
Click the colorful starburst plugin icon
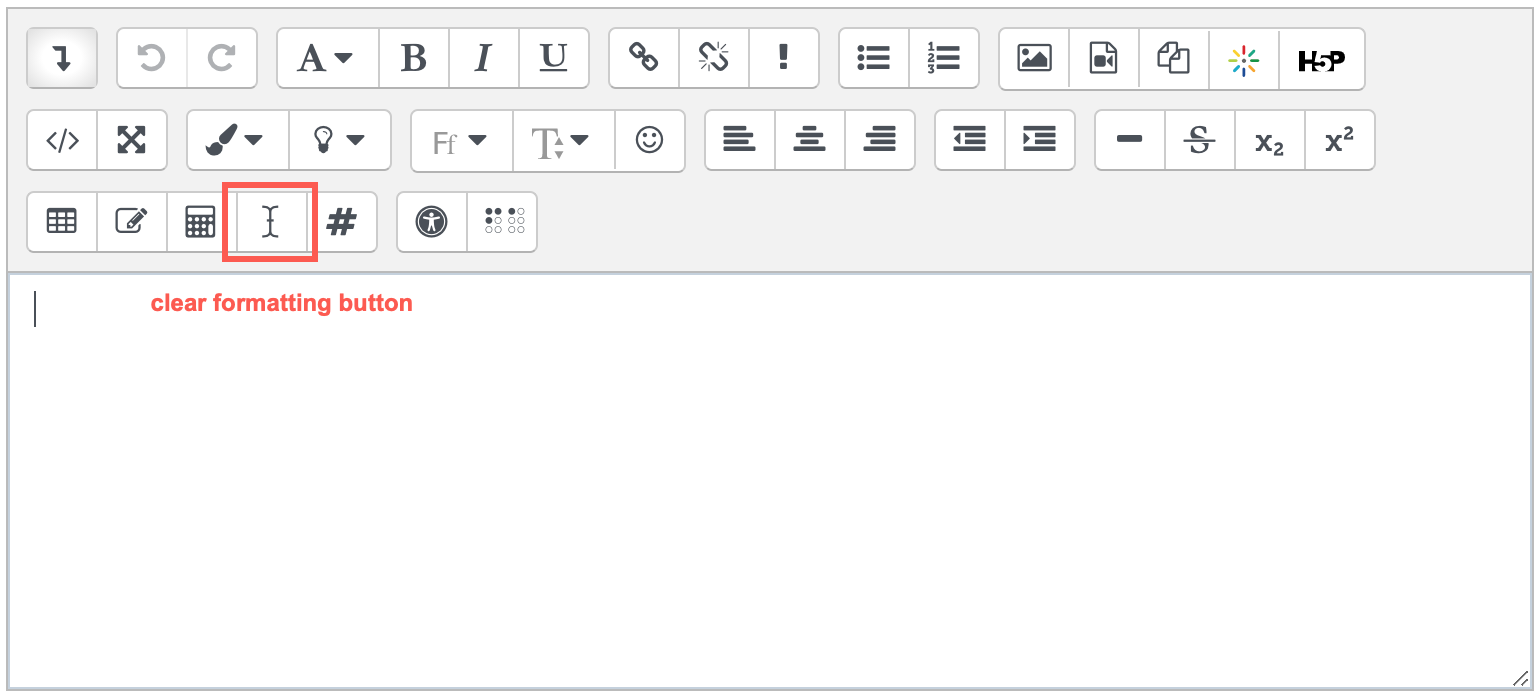1244,59
